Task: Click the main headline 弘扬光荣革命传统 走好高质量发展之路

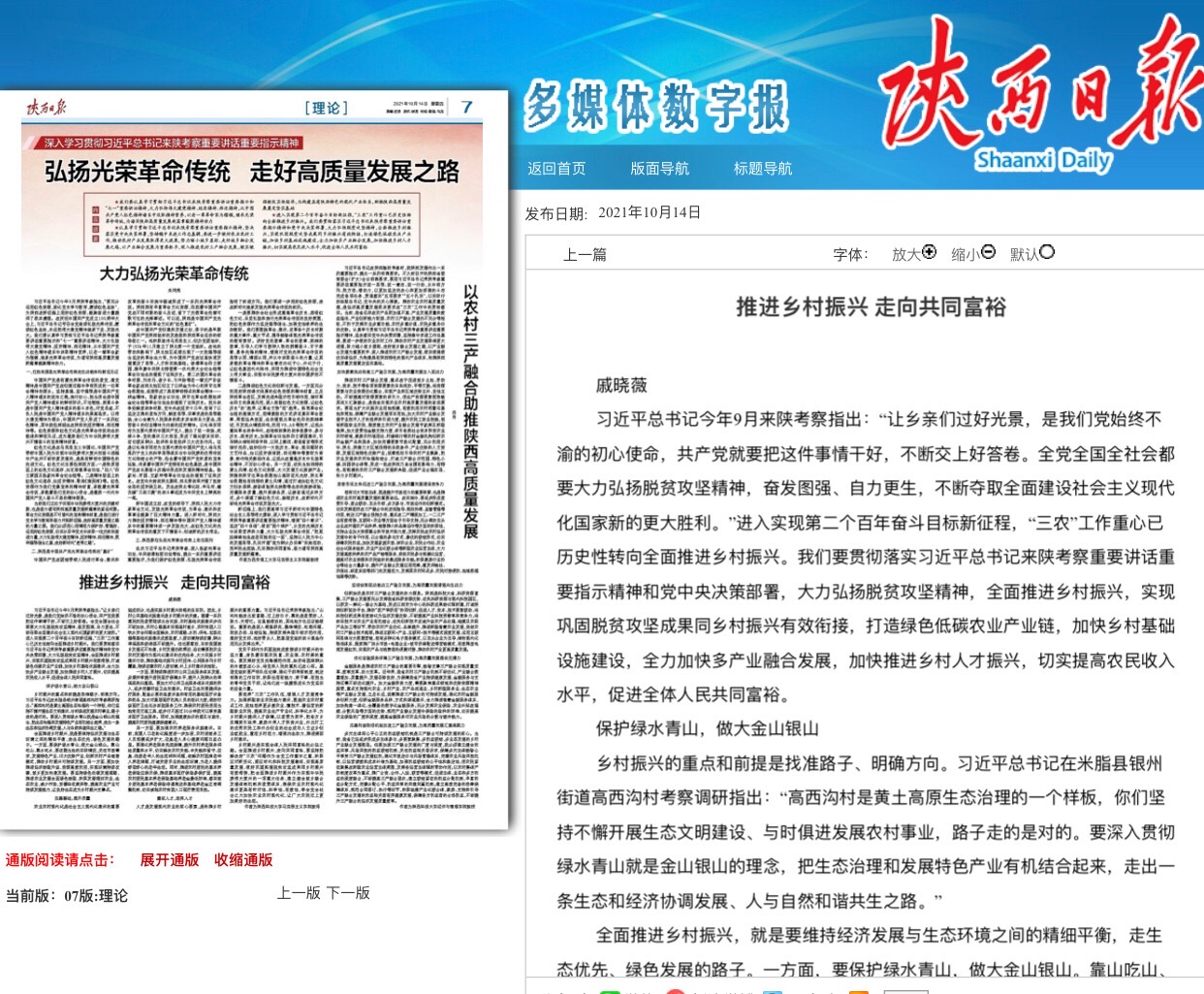Action: [252, 172]
